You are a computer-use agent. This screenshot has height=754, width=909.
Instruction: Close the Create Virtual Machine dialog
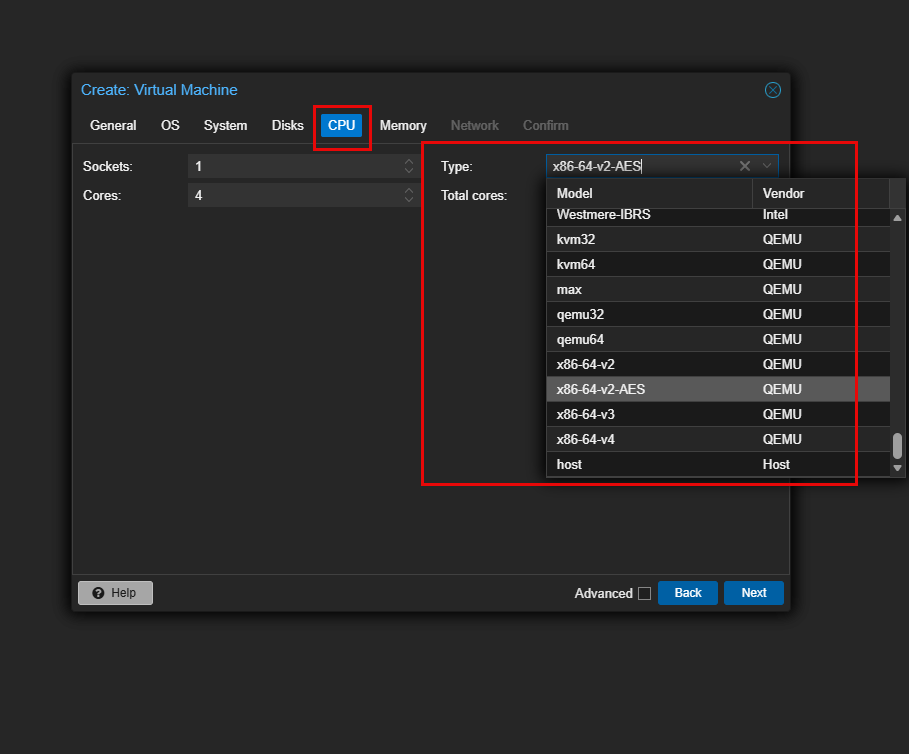tap(772, 90)
